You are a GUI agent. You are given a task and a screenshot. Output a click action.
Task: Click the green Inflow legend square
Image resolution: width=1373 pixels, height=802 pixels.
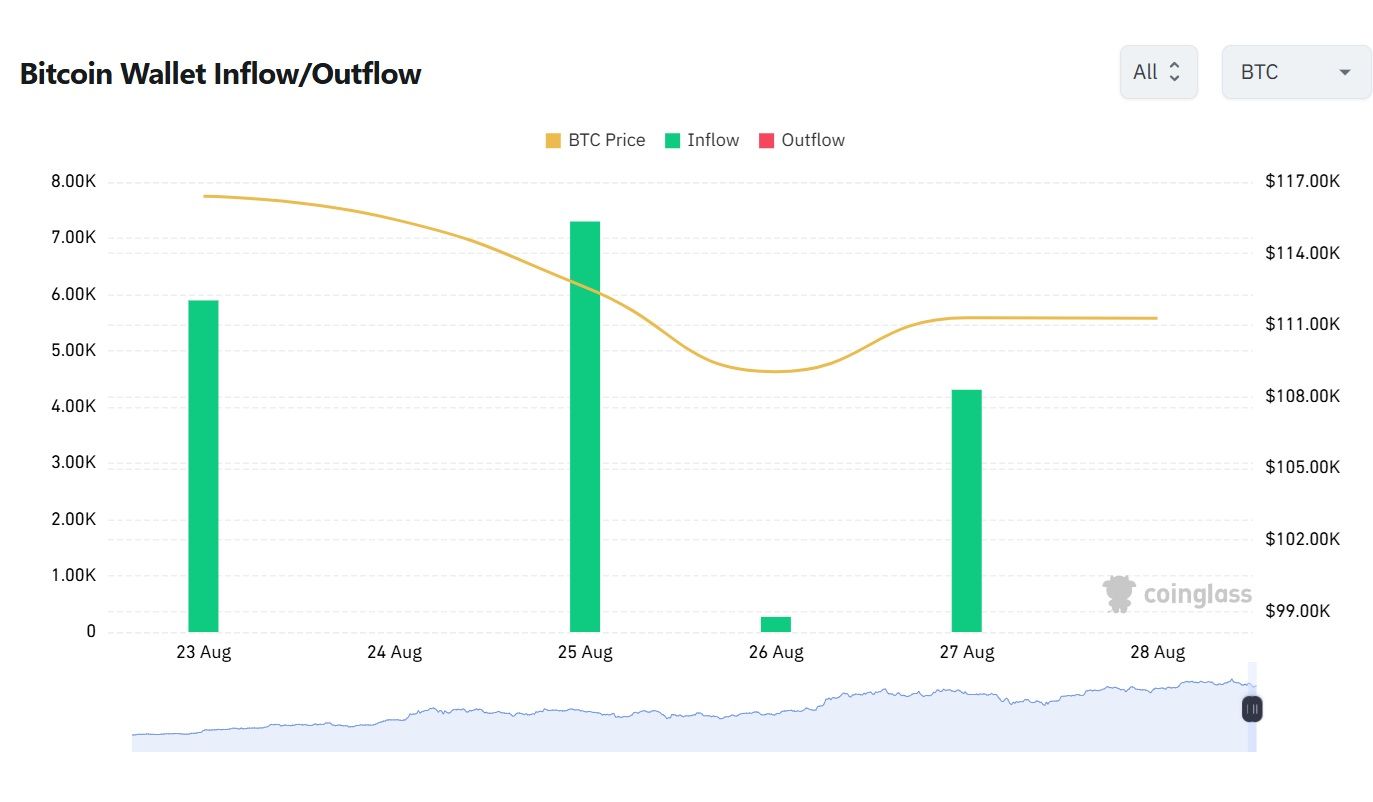coord(671,140)
